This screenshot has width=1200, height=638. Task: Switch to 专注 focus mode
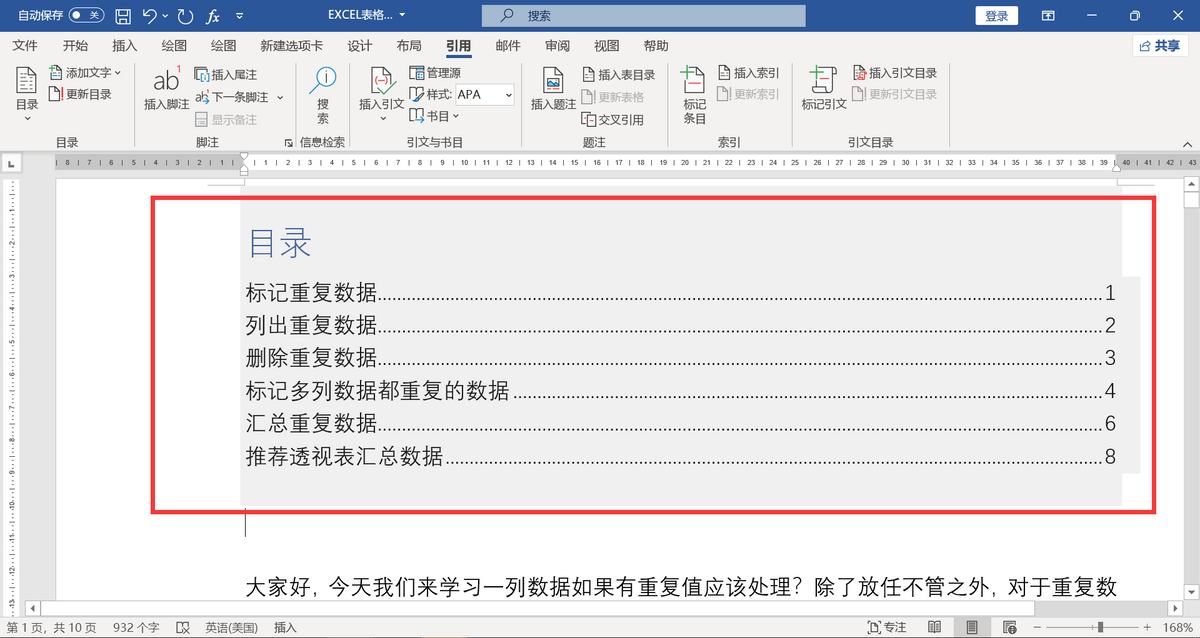[x=887, y=627]
